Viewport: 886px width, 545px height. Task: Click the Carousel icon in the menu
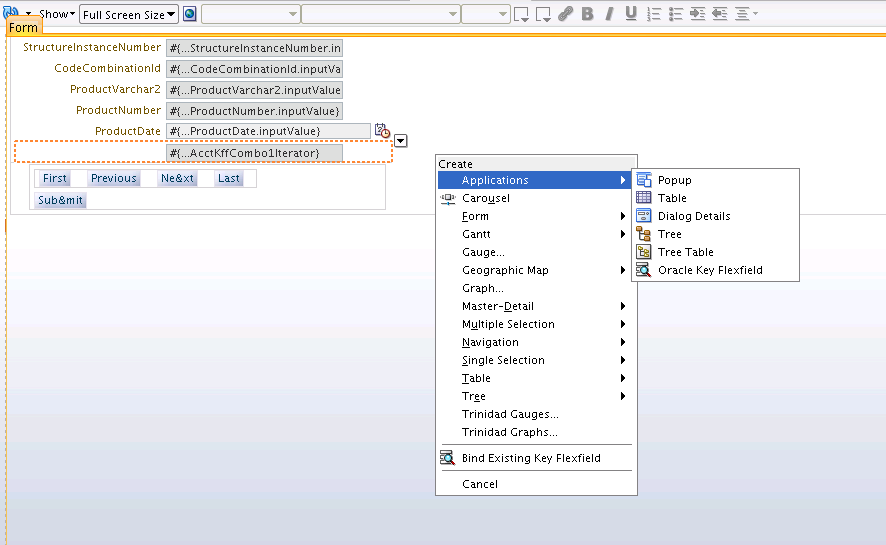click(x=448, y=198)
